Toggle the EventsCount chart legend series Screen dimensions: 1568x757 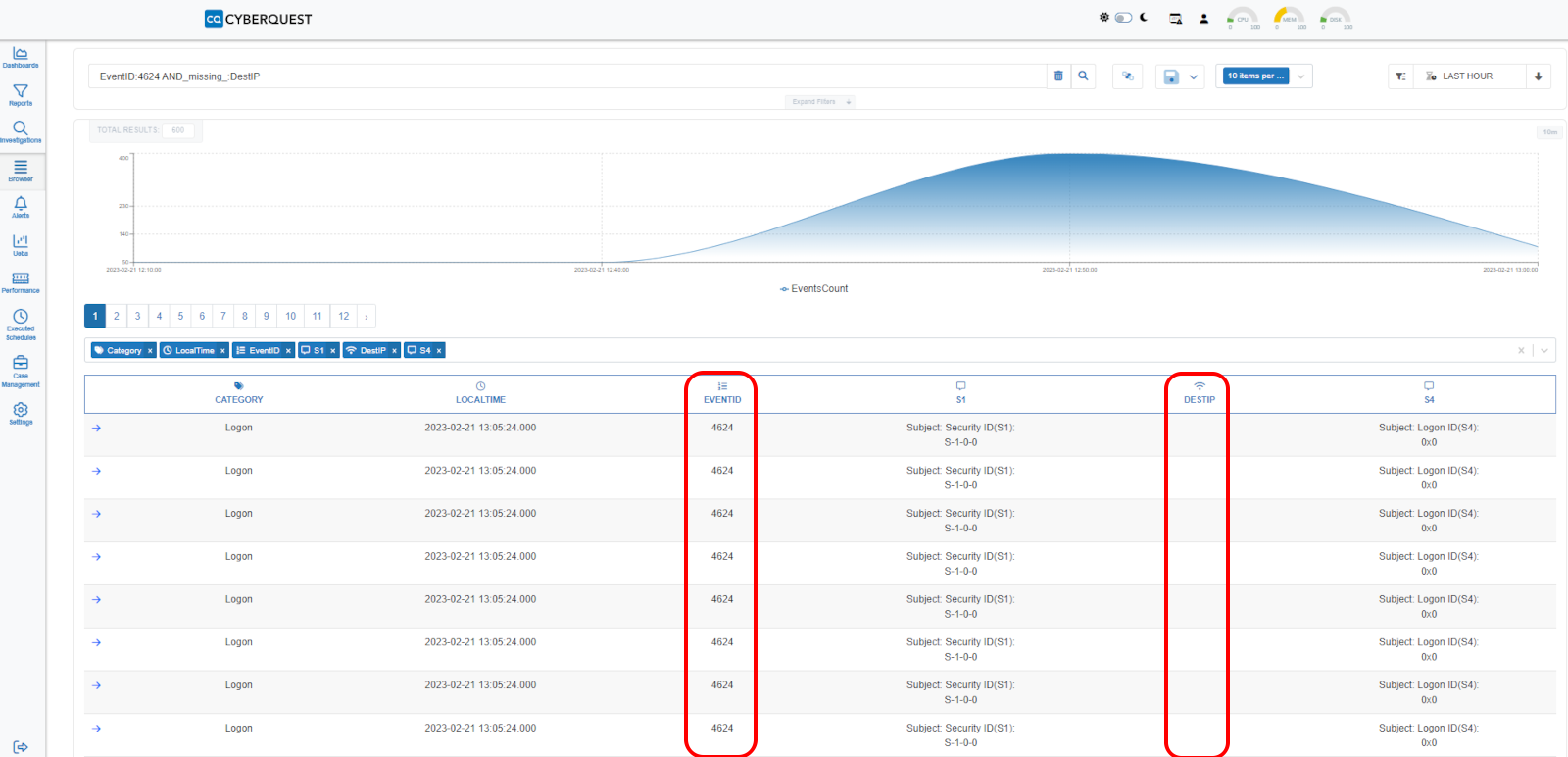point(814,289)
